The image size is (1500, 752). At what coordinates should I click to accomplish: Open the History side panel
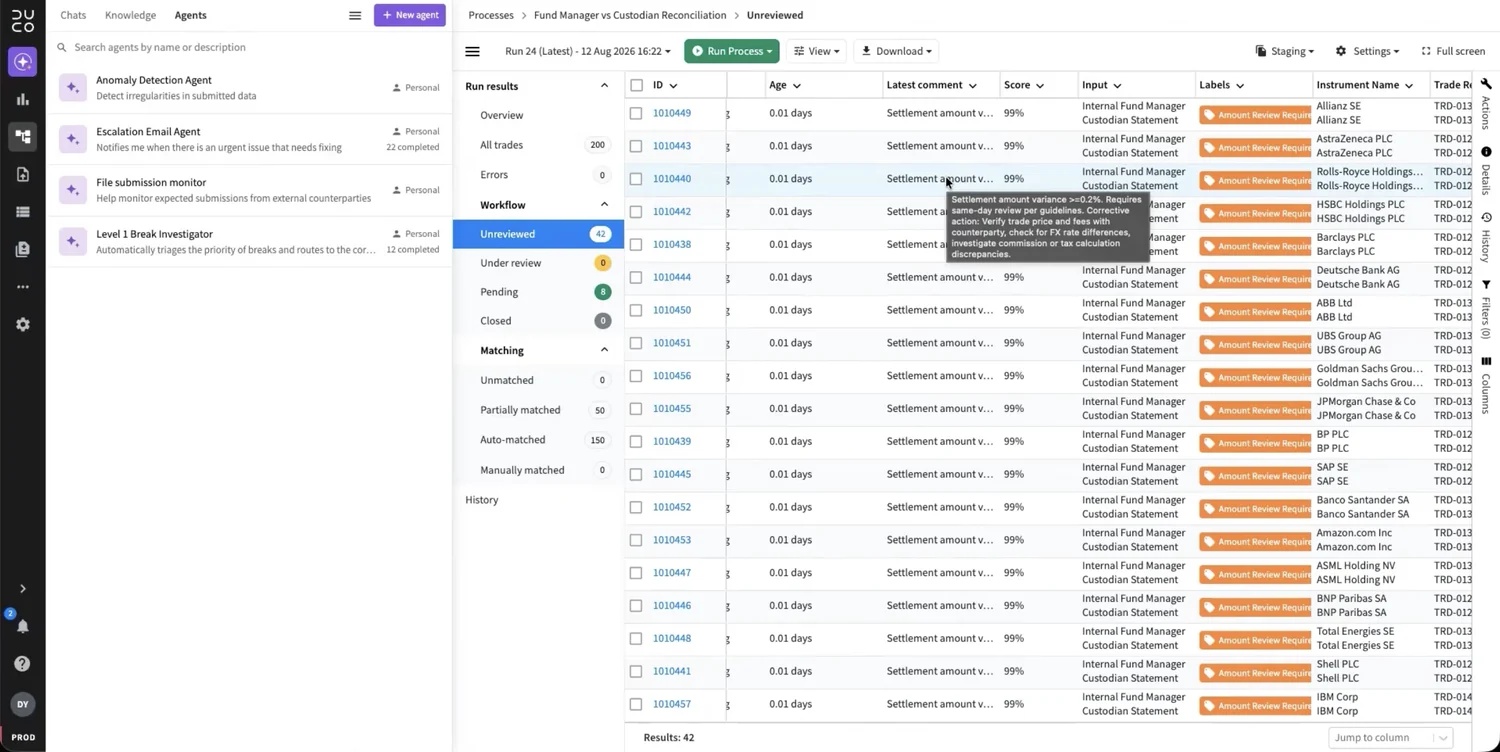pos(1486,238)
